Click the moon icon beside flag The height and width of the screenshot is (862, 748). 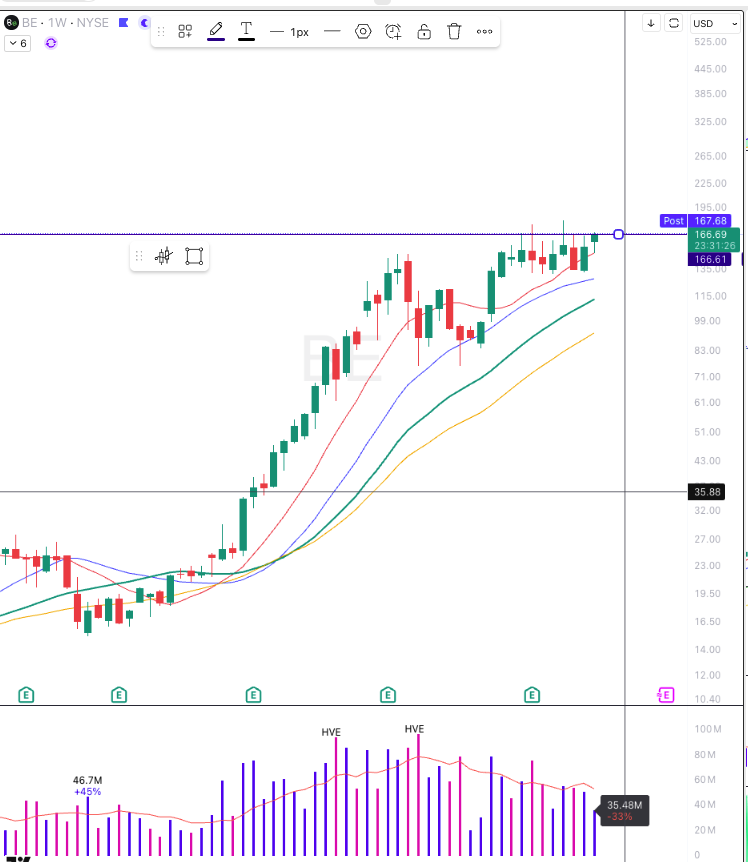click(145, 23)
